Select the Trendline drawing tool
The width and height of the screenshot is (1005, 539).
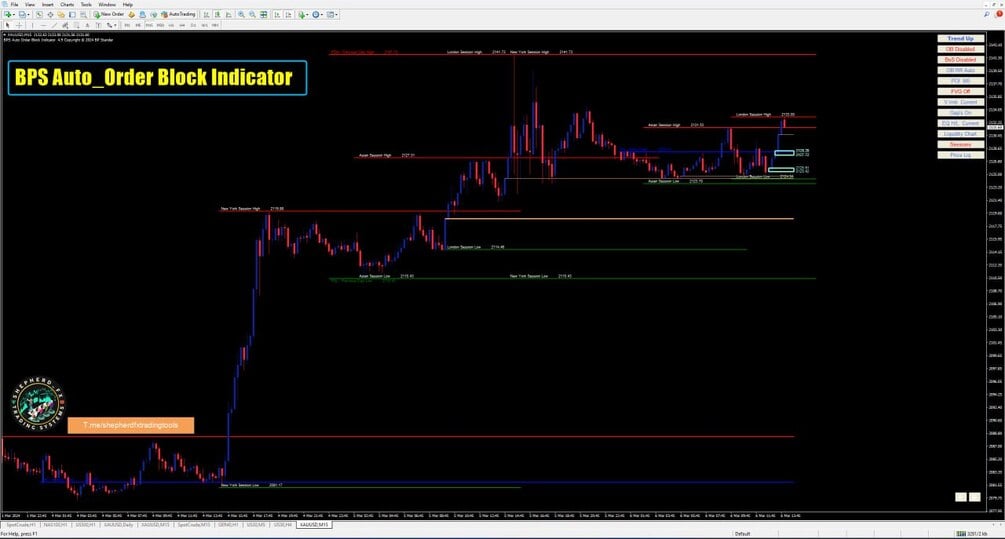(54, 25)
